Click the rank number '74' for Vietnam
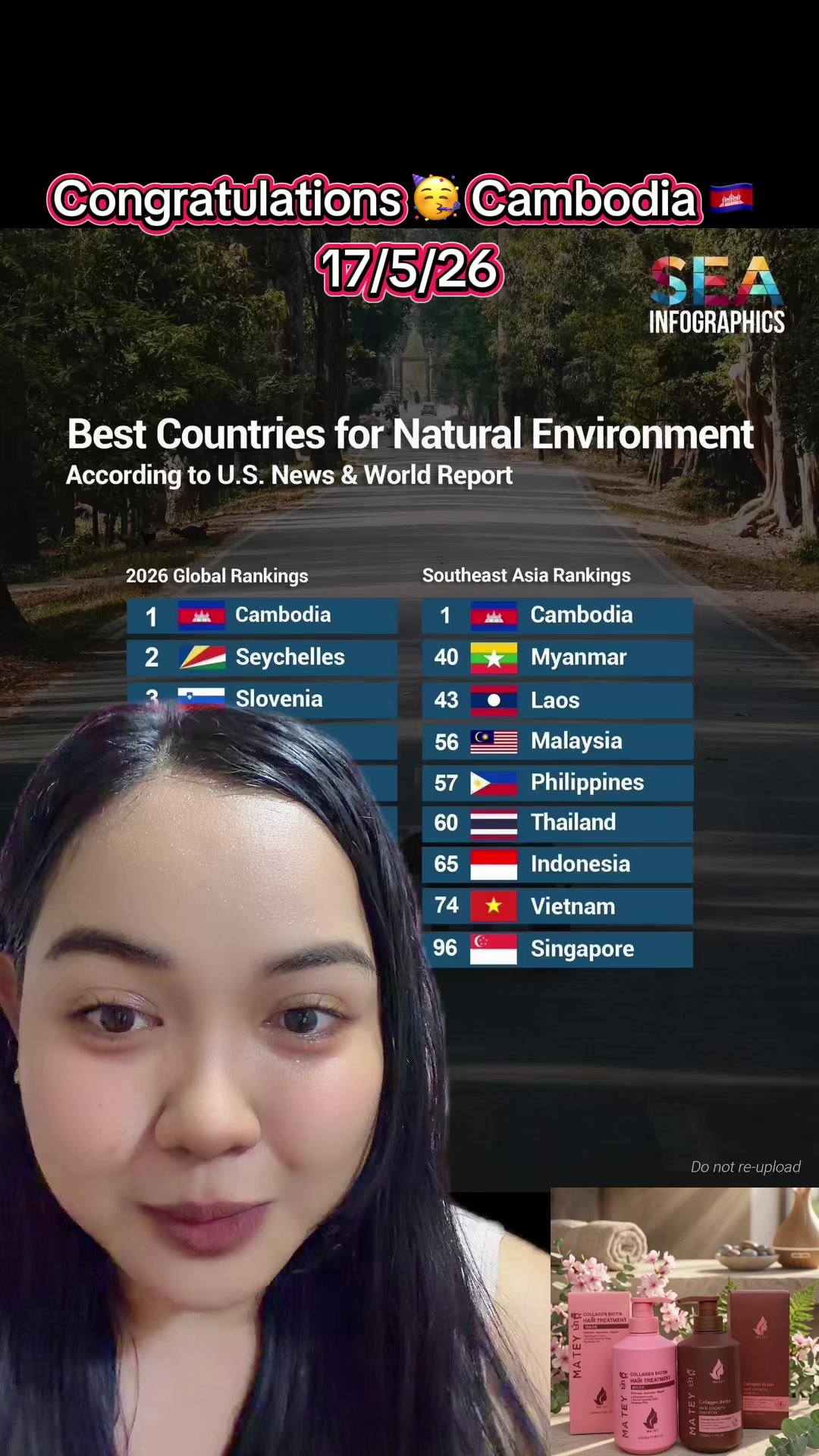This screenshot has height=1456, width=819. coord(447,905)
